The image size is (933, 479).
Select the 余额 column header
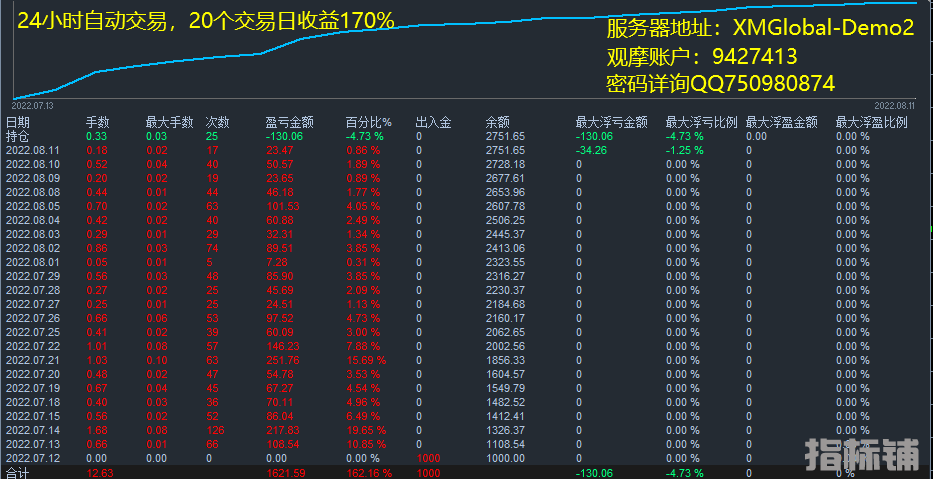coord(497,122)
